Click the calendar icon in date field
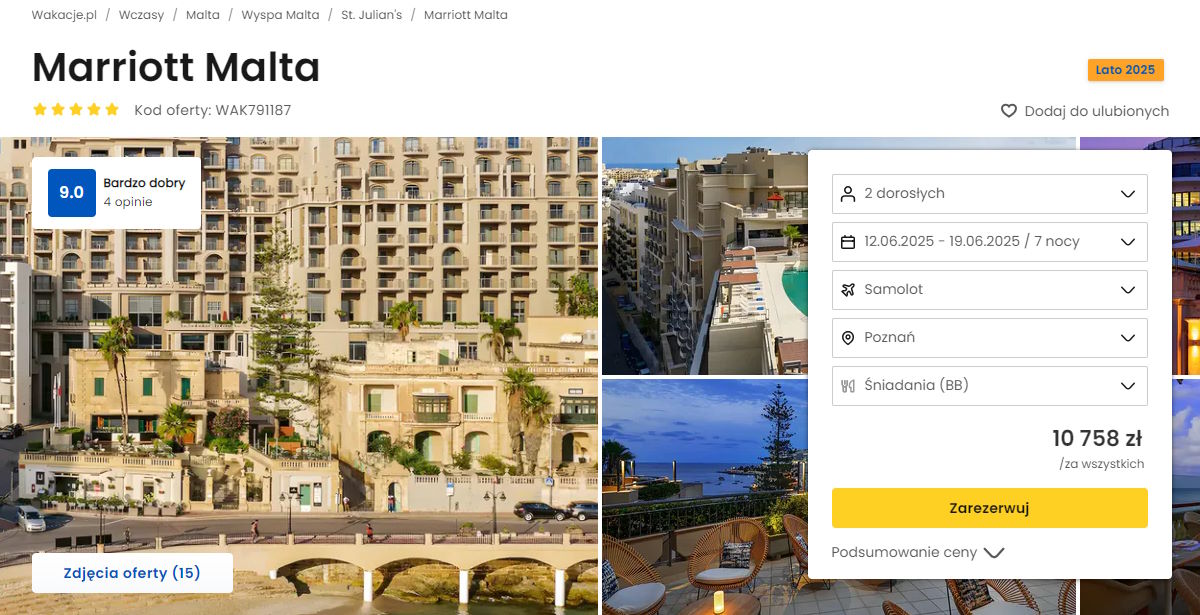 click(x=848, y=241)
